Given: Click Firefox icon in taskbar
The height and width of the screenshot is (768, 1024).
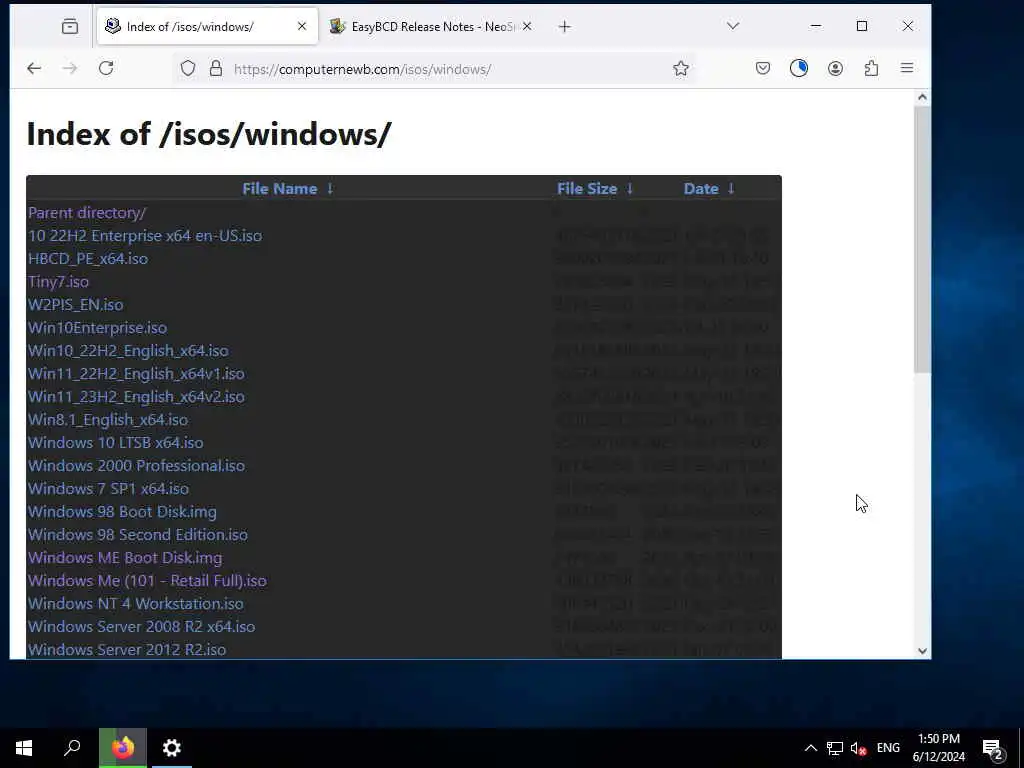Looking at the screenshot, I should [x=123, y=748].
